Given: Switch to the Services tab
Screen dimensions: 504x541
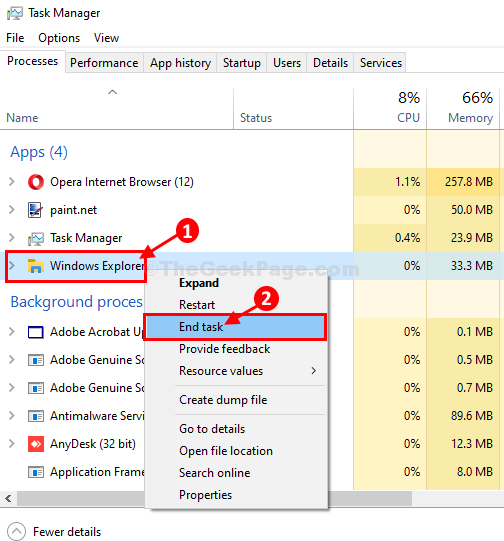Looking at the screenshot, I should pyautogui.click(x=381, y=63).
